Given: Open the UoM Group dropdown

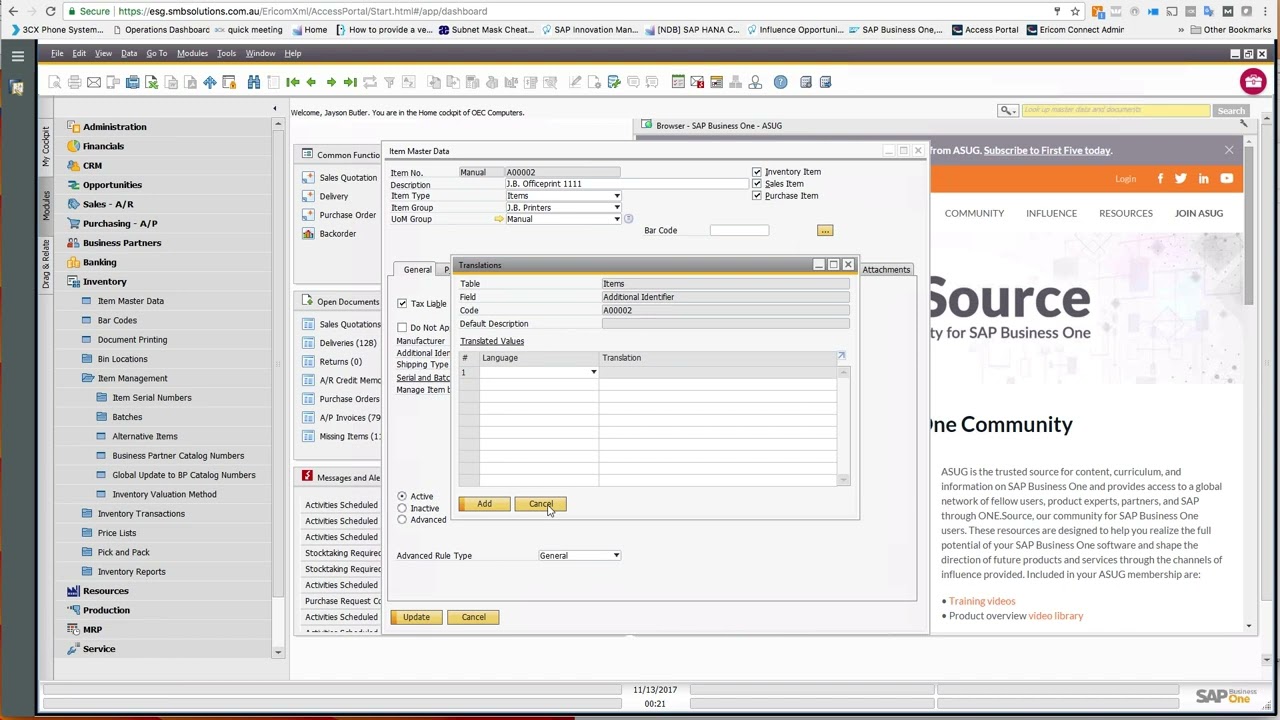Looking at the screenshot, I should pos(616,219).
